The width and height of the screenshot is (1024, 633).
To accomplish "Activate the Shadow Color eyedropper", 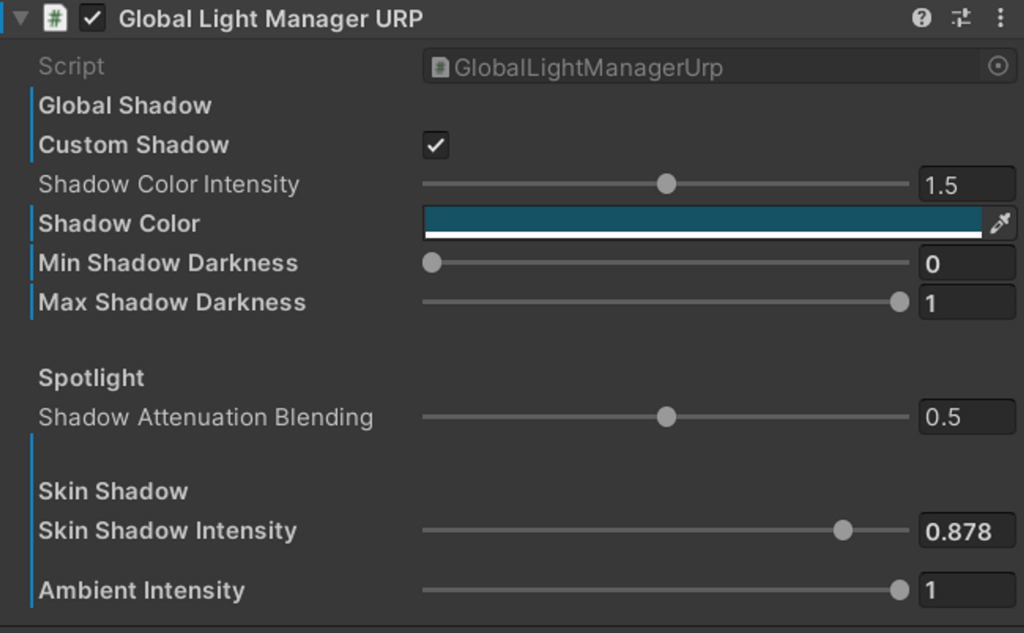I will click(x=999, y=223).
